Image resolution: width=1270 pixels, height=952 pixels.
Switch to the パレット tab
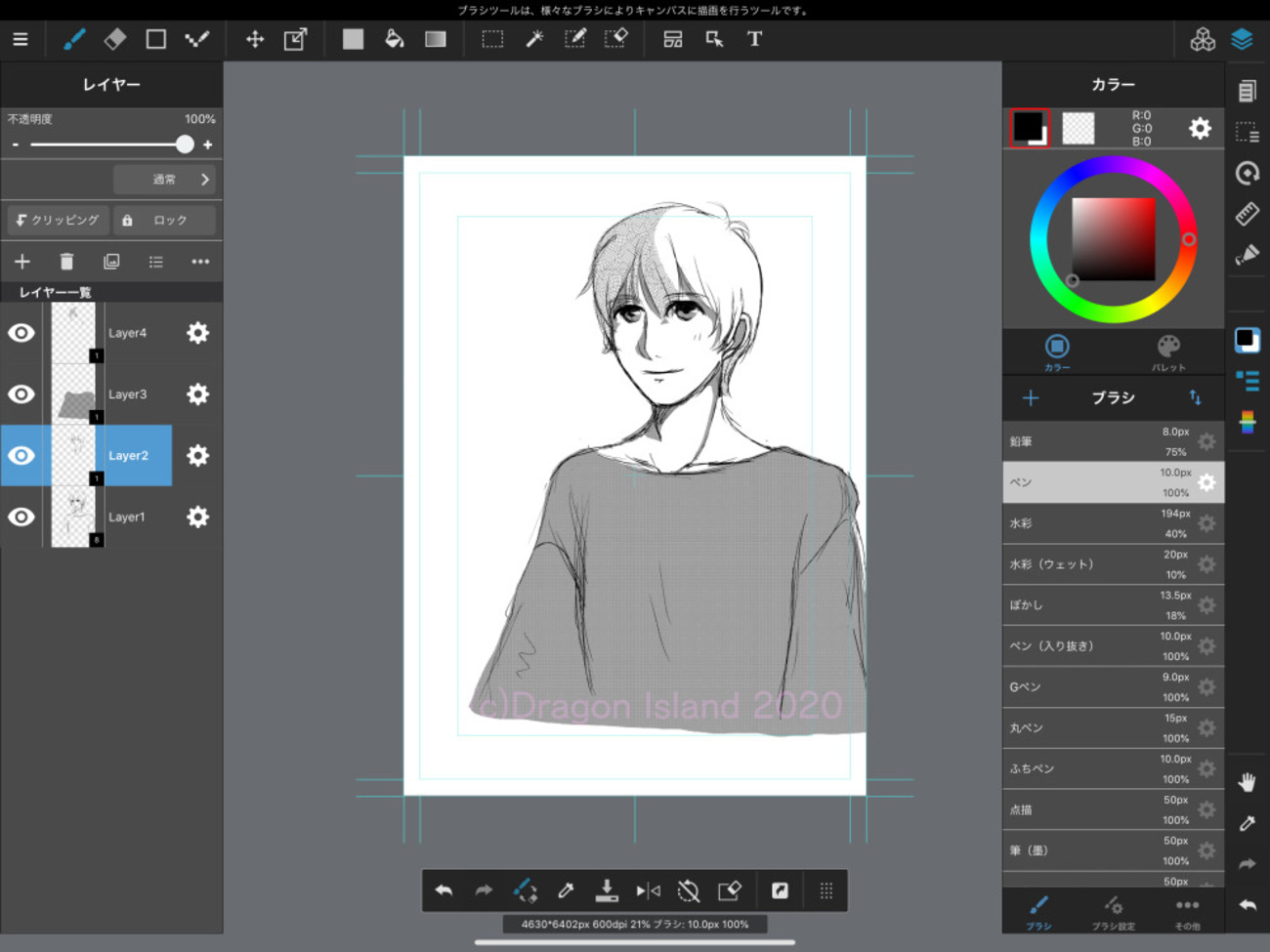[x=1168, y=352]
